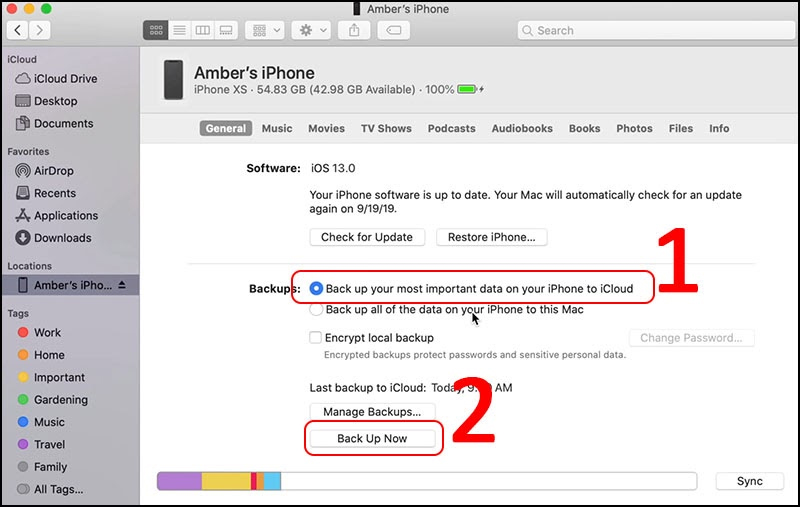Select back up to iCloud option
The width and height of the screenshot is (800, 507).
(x=316, y=289)
